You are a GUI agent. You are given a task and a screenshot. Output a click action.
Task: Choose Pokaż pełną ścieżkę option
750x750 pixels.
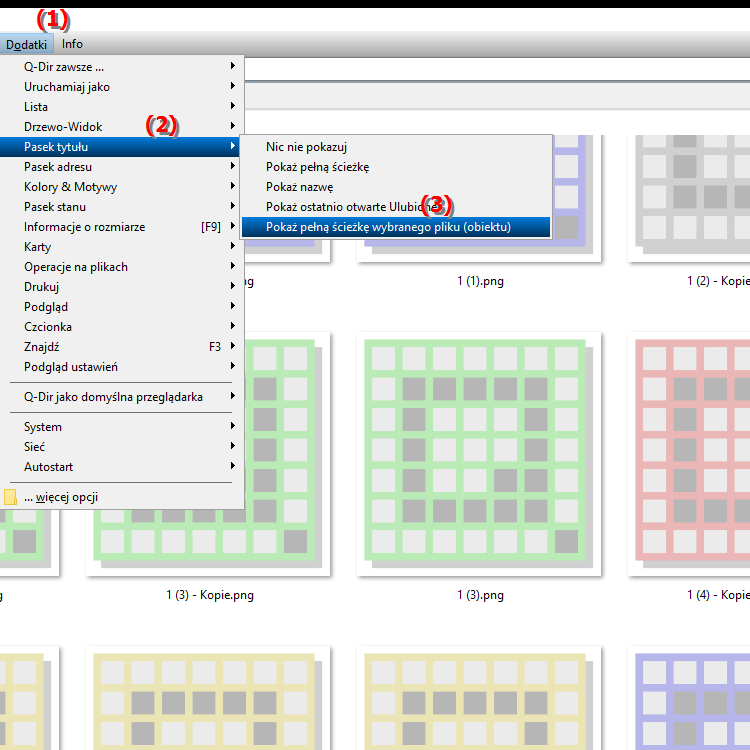396,167
